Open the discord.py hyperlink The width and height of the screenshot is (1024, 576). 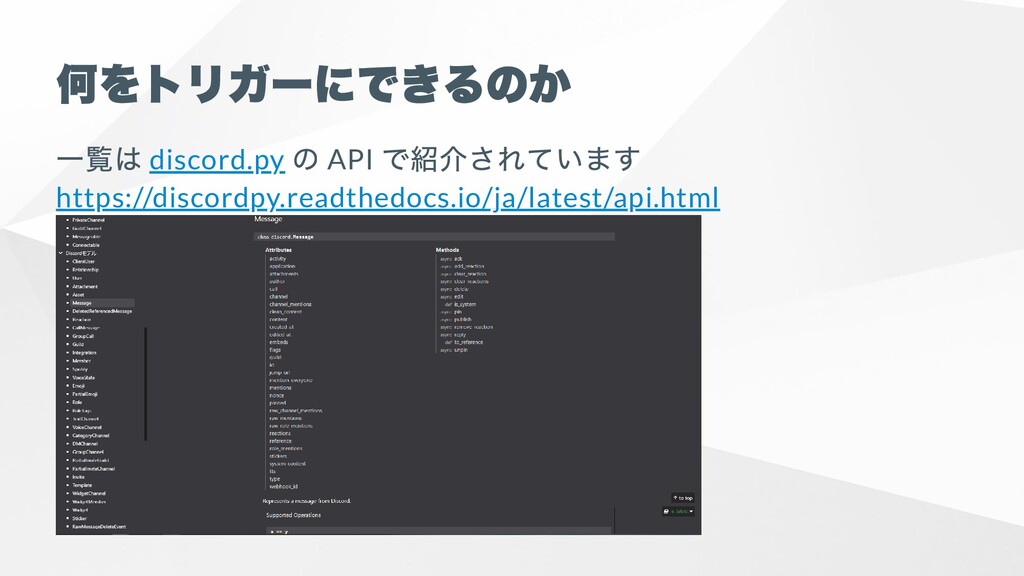pyautogui.click(x=217, y=160)
